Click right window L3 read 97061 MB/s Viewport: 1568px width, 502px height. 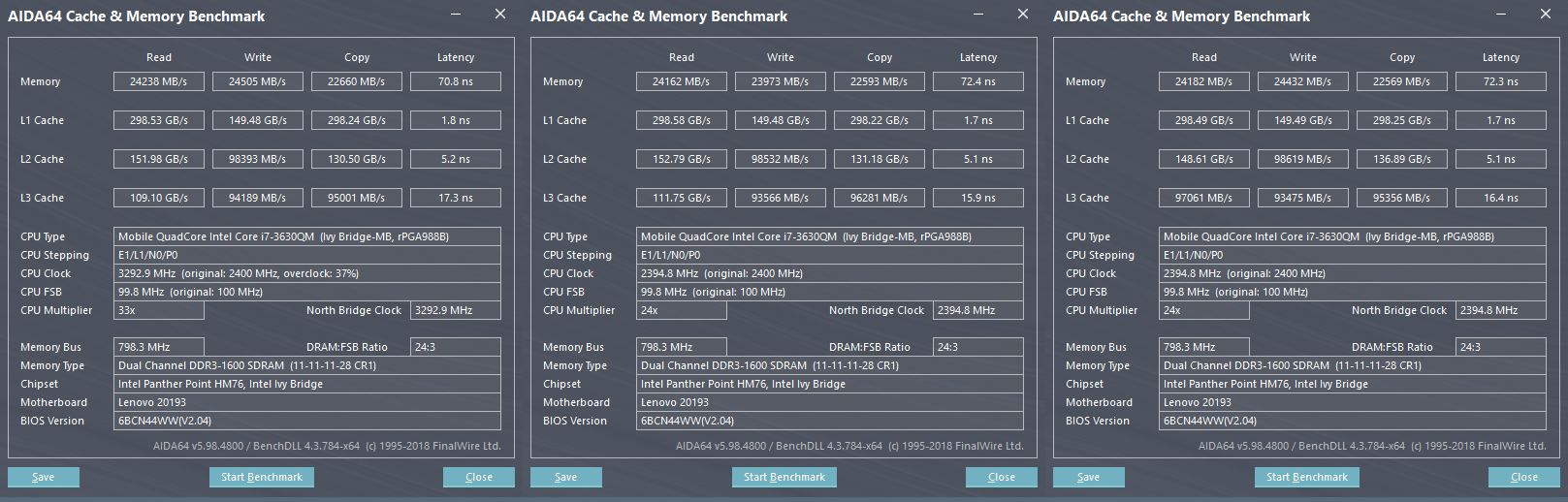(x=1204, y=198)
